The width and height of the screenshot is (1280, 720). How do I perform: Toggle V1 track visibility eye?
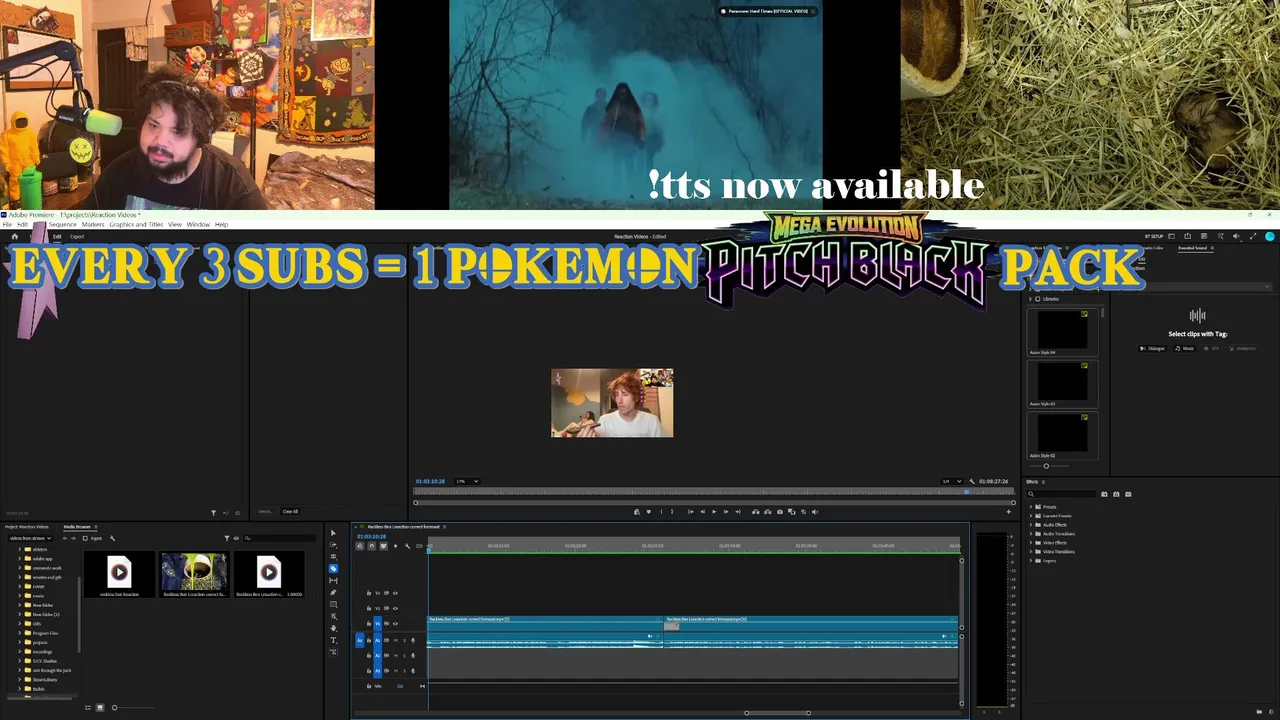tap(395, 623)
